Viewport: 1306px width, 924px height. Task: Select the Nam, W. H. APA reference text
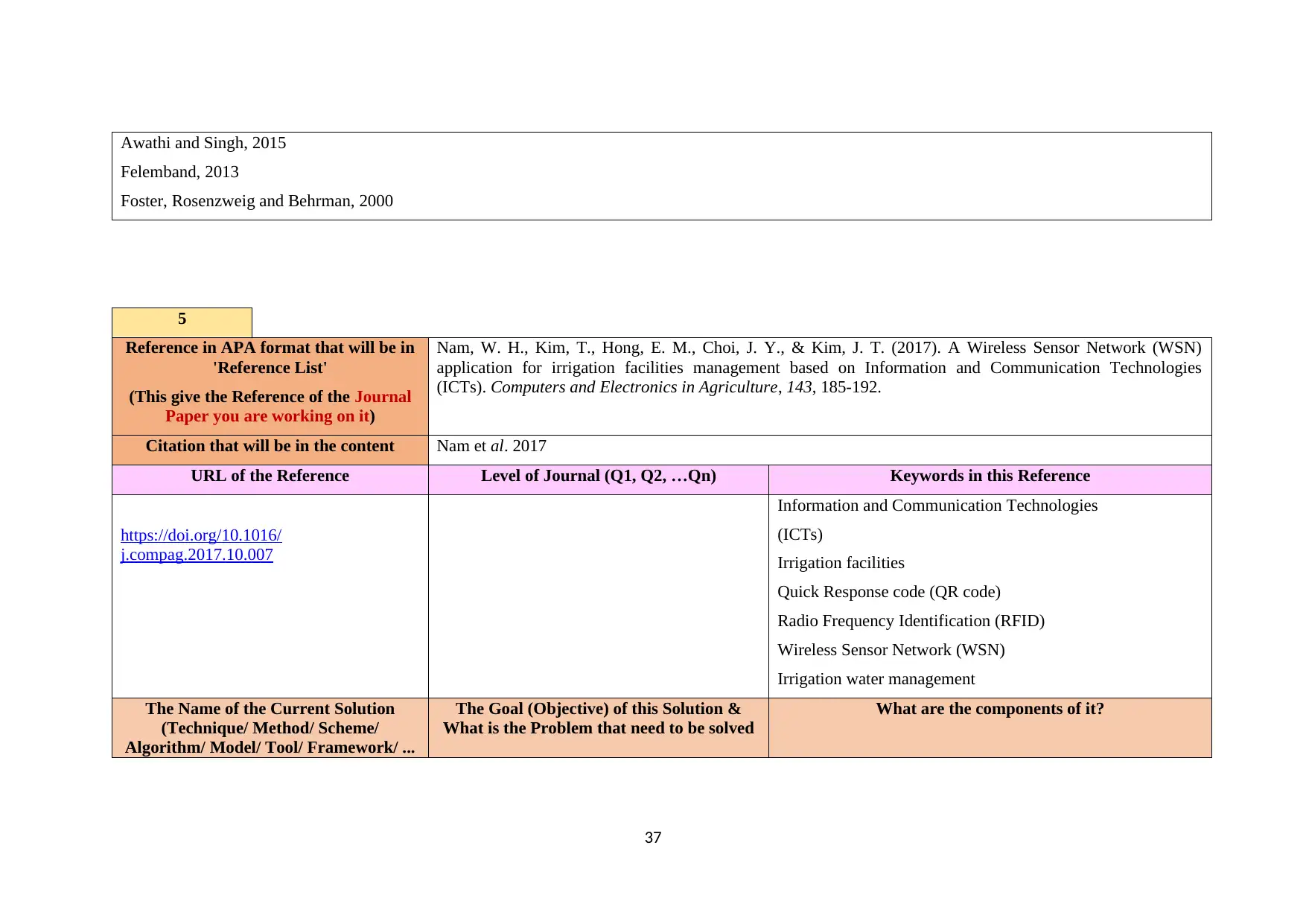pos(819,367)
